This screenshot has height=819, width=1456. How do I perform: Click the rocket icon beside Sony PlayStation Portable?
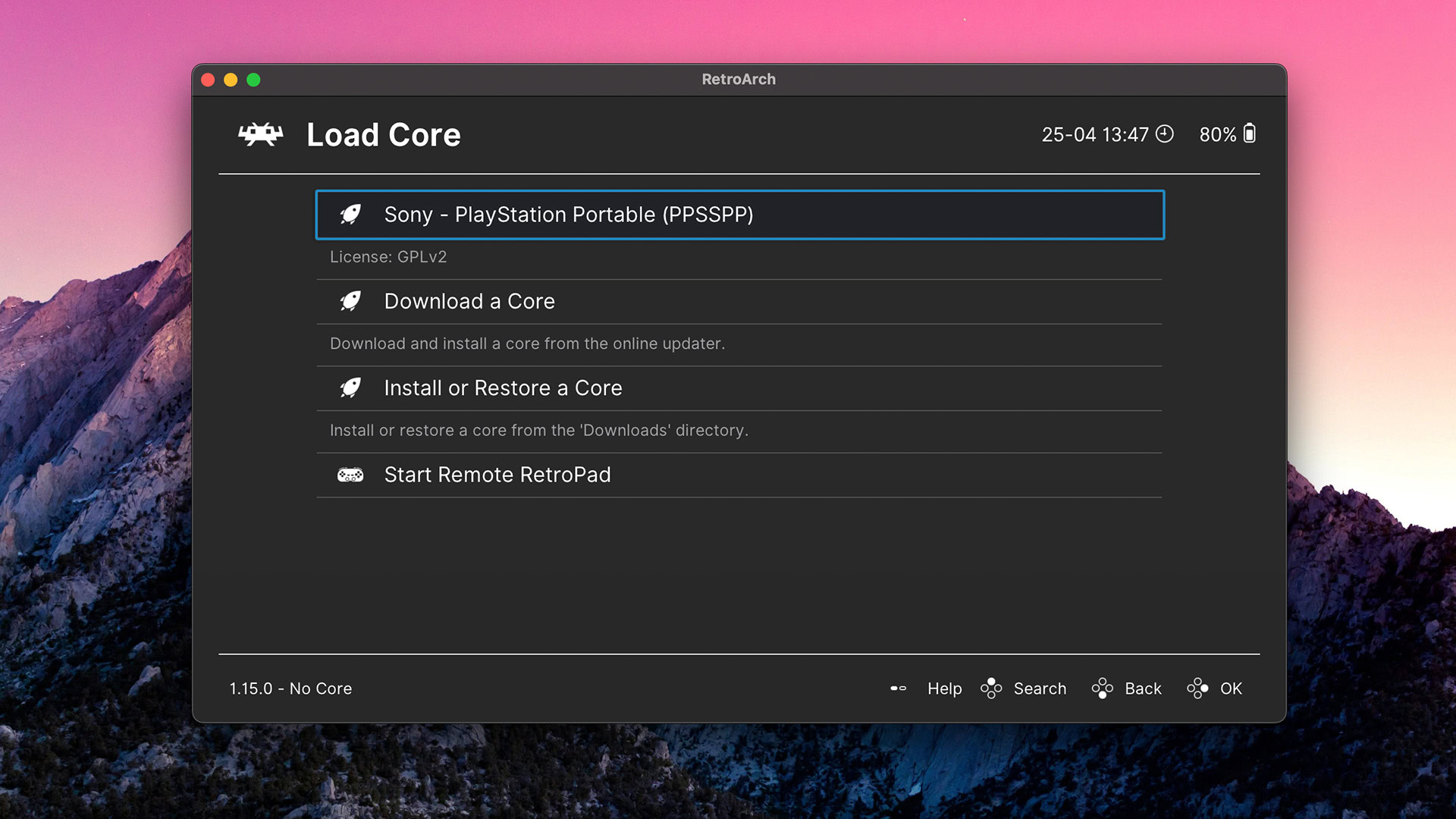point(350,215)
